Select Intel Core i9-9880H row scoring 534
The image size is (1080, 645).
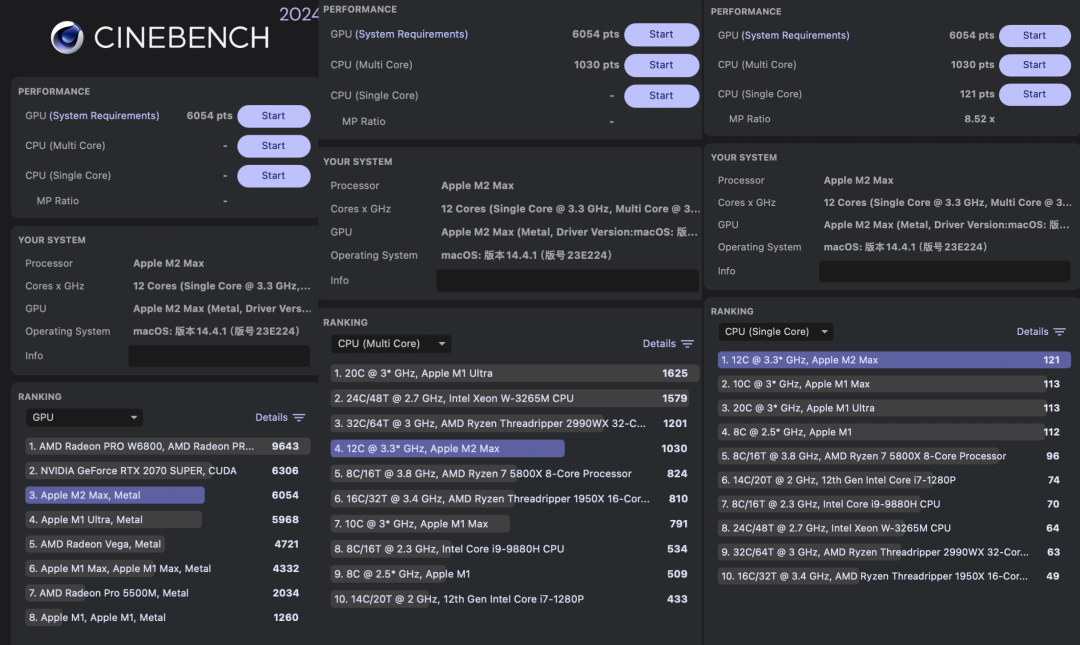515,549
